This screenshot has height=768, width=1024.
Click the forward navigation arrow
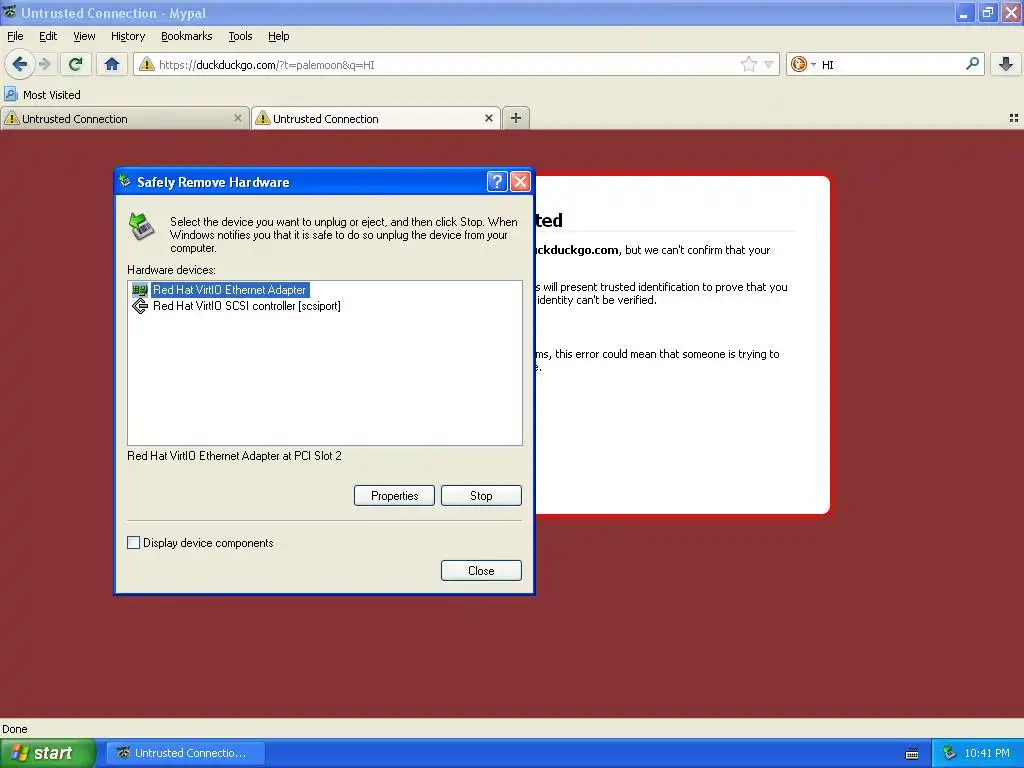[x=44, y=64]
